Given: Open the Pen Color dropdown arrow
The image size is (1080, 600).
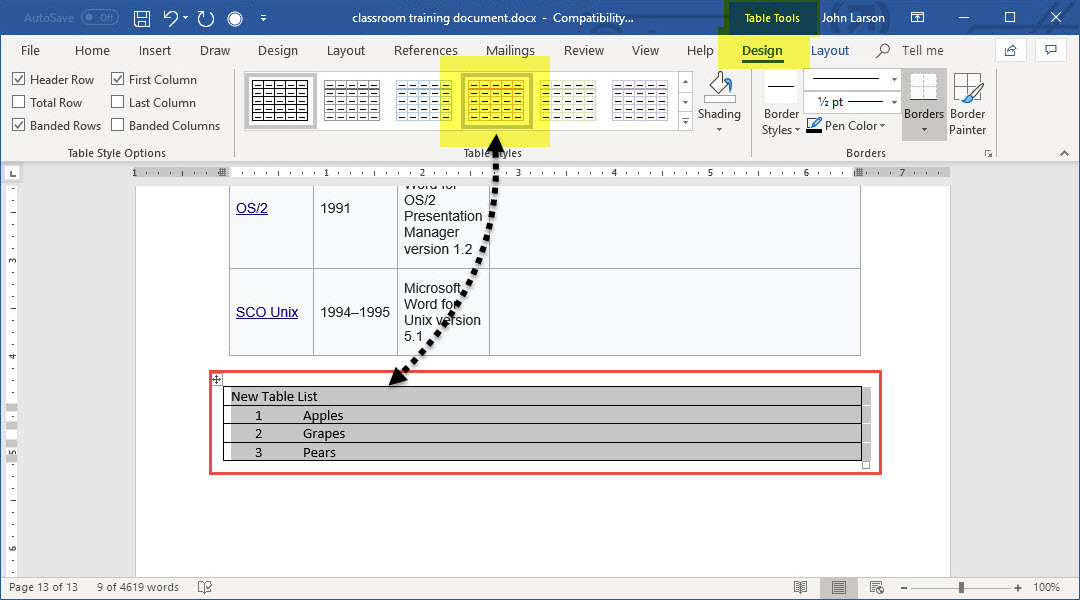Looking at the screenshot, I should [883, 126].
